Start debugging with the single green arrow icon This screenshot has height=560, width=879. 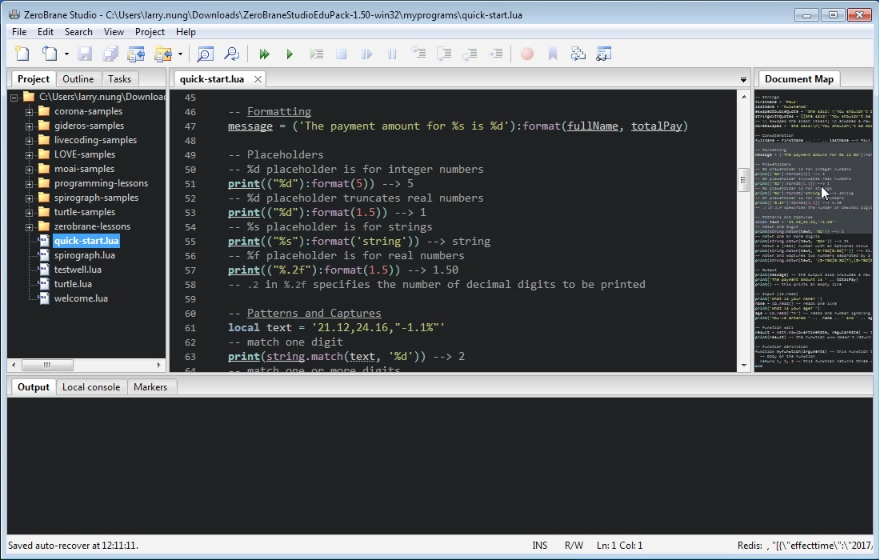(x=290, y=54)
